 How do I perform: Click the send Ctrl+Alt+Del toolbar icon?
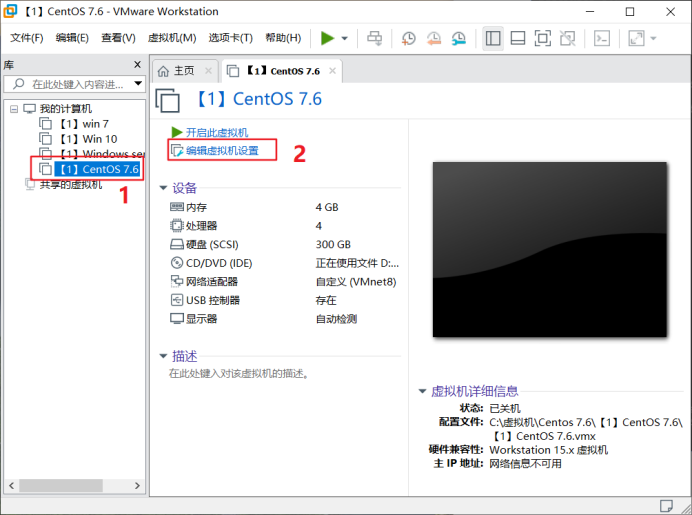pos(375,38)
